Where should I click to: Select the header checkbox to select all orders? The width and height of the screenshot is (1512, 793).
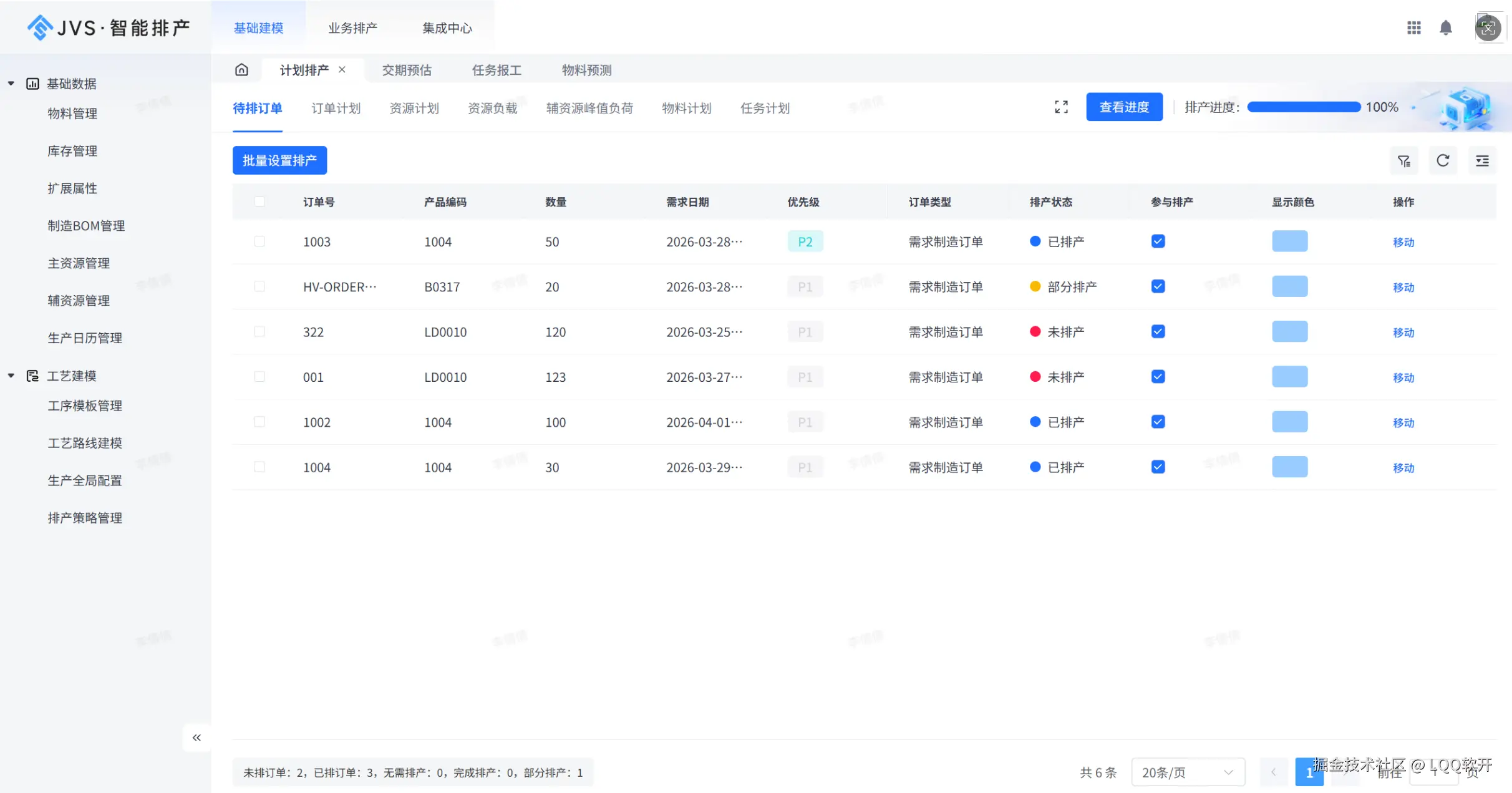click(x=259, y=202)
